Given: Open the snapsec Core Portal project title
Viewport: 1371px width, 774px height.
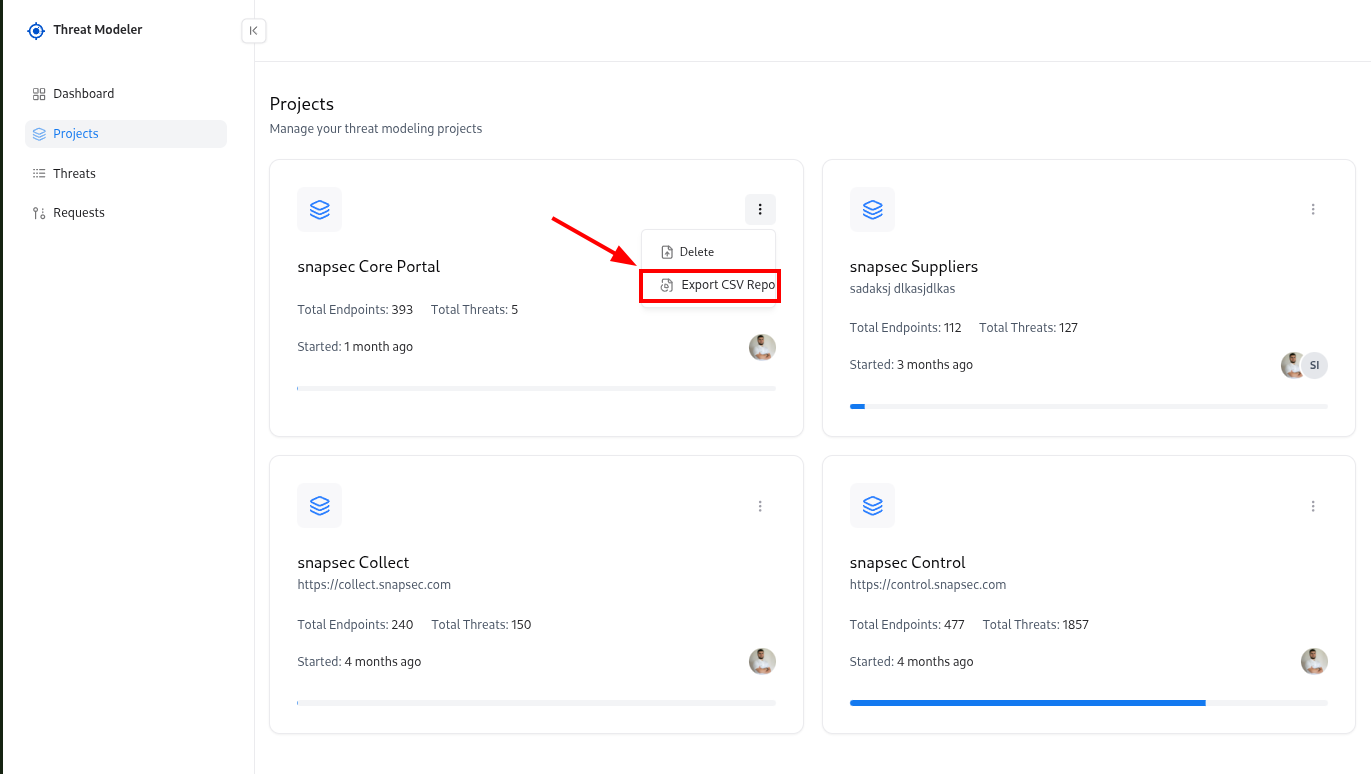Looking at the screenshot, I should coord(369,267).
